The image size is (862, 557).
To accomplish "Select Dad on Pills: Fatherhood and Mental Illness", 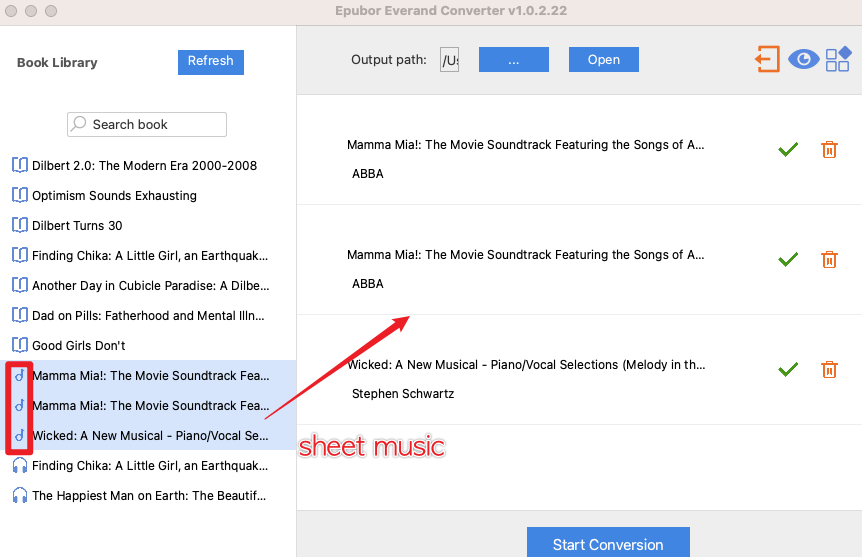I will pos(148,316).
